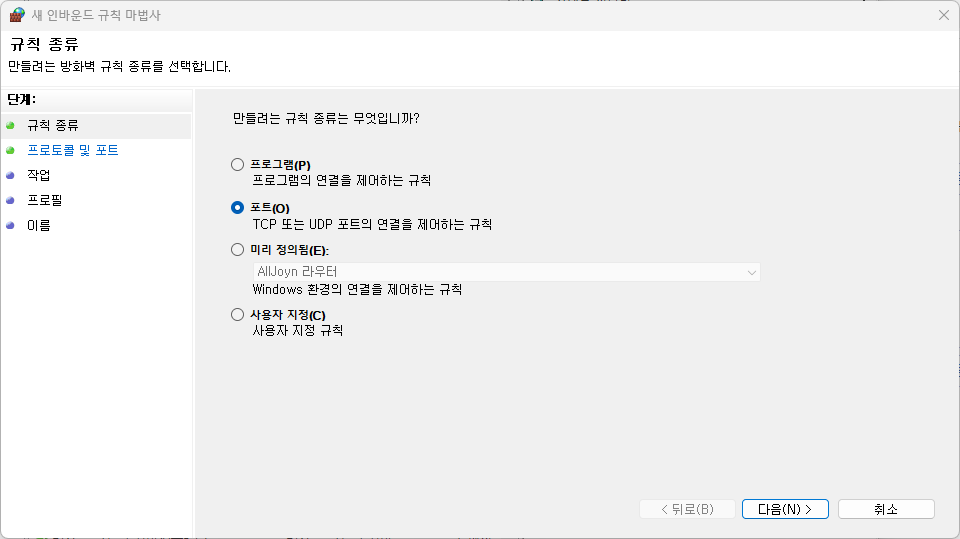Screen dimensions: 960x539
Task: Select the 프로필 step in sidebar
Action: pyautogui.click(x=45, y=200)
